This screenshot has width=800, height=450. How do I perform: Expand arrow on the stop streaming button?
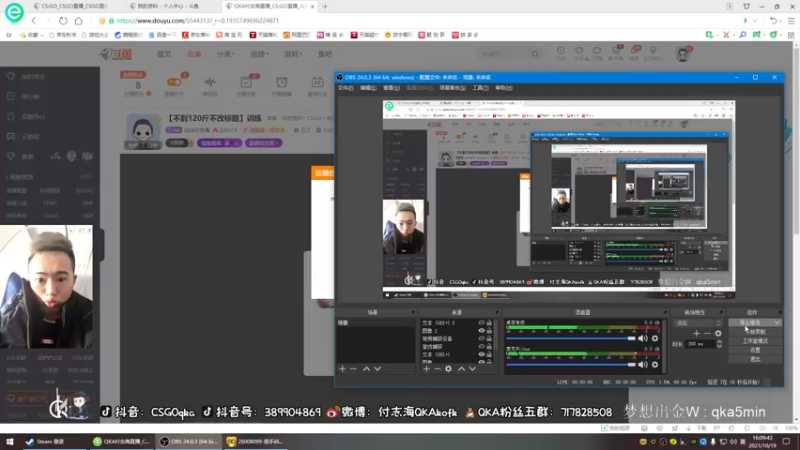point(777,322)
